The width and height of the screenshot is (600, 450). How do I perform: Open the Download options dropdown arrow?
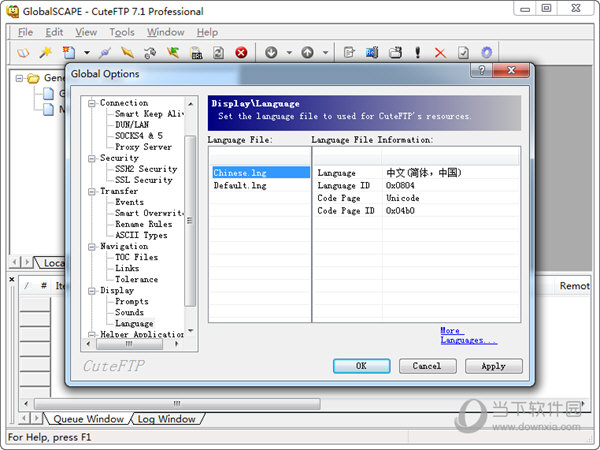[289, 52]
